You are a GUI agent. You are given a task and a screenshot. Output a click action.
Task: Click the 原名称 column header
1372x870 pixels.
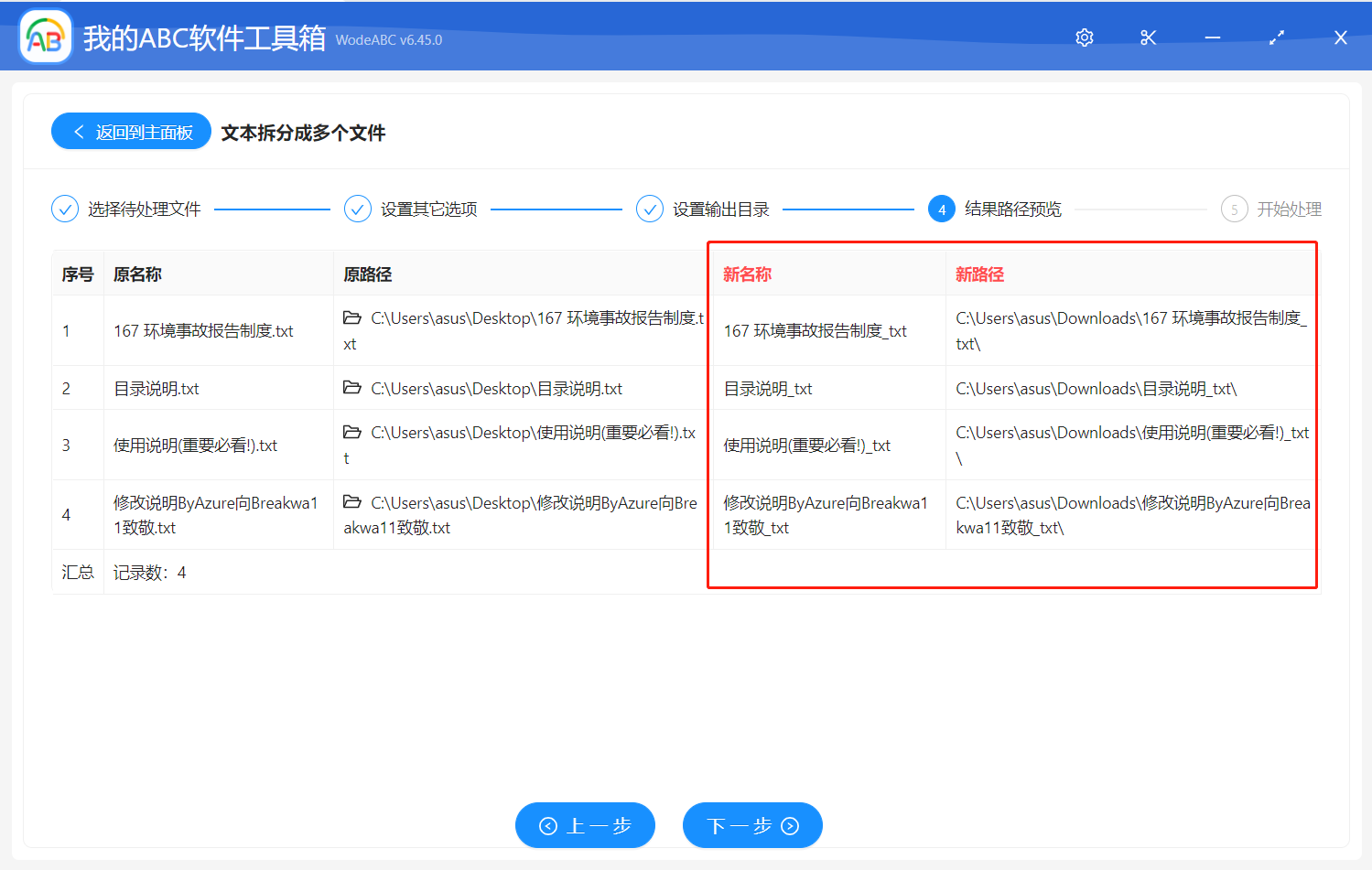[x=137, y=274]
